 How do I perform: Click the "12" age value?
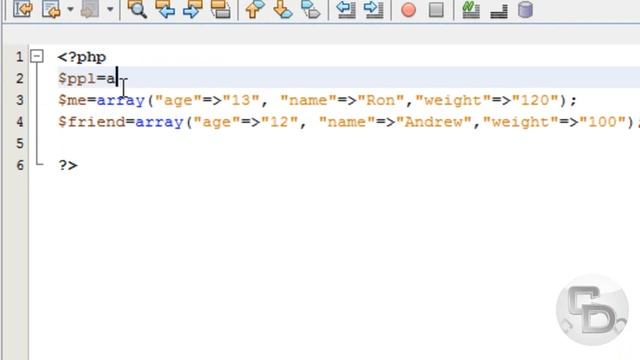coord(280,122)
